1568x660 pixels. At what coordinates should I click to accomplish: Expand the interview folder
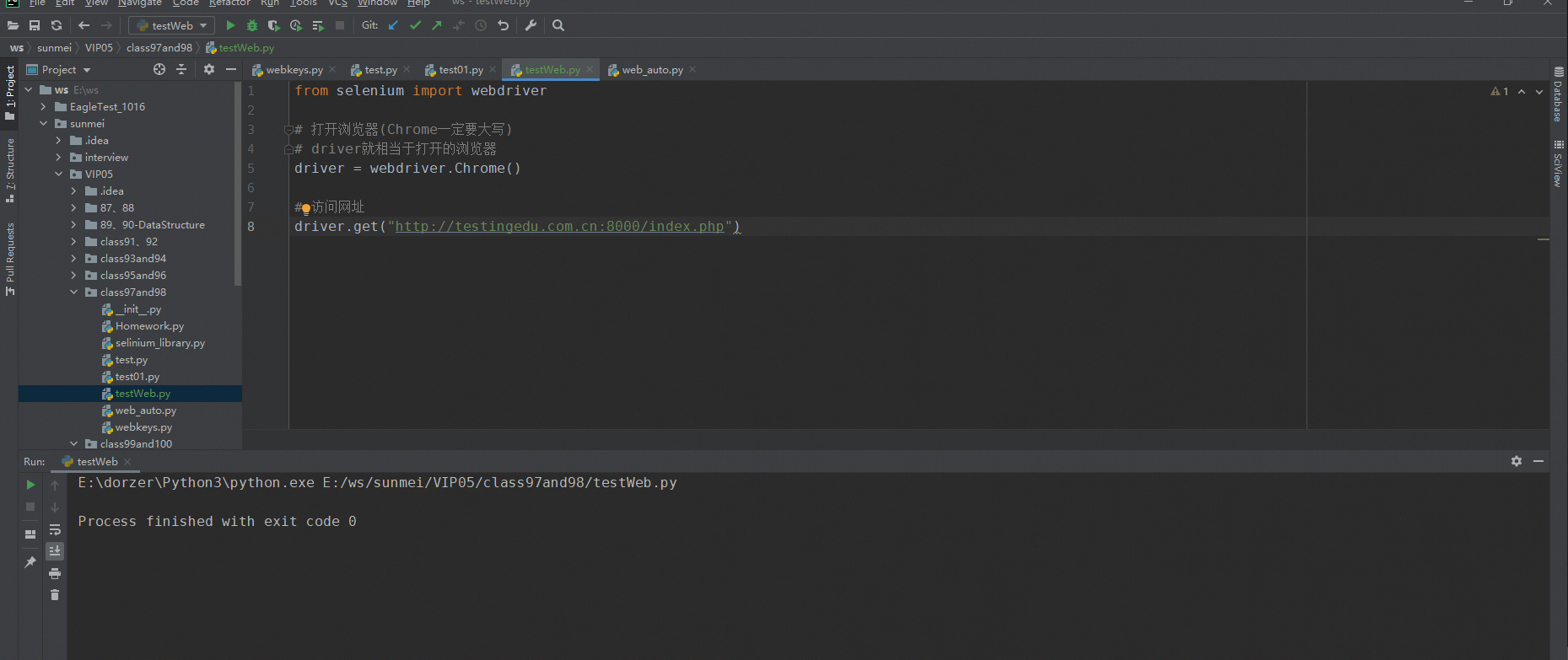(59, 157)
